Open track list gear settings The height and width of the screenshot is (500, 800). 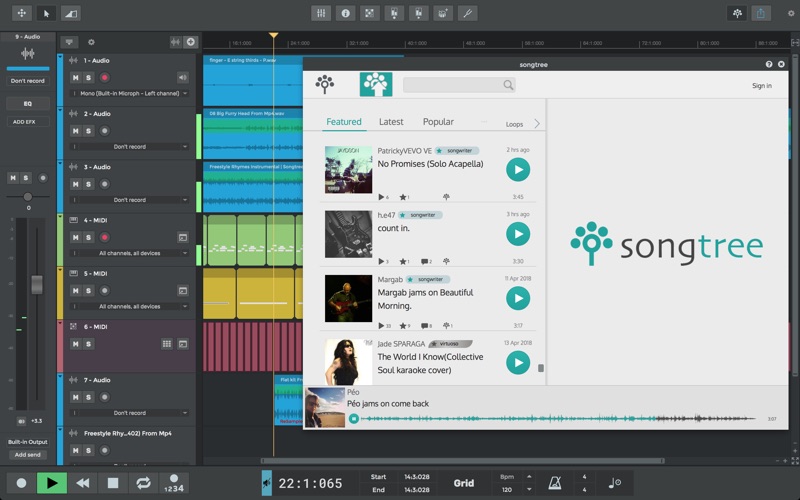pyautogui.click(x=91, y=42)
